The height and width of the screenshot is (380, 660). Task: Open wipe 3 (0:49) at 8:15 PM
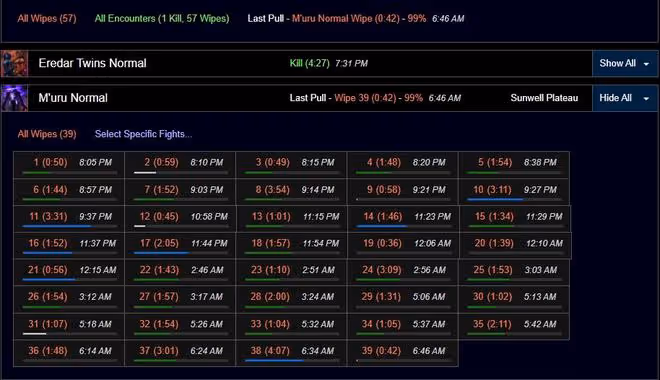pos(291,165)
